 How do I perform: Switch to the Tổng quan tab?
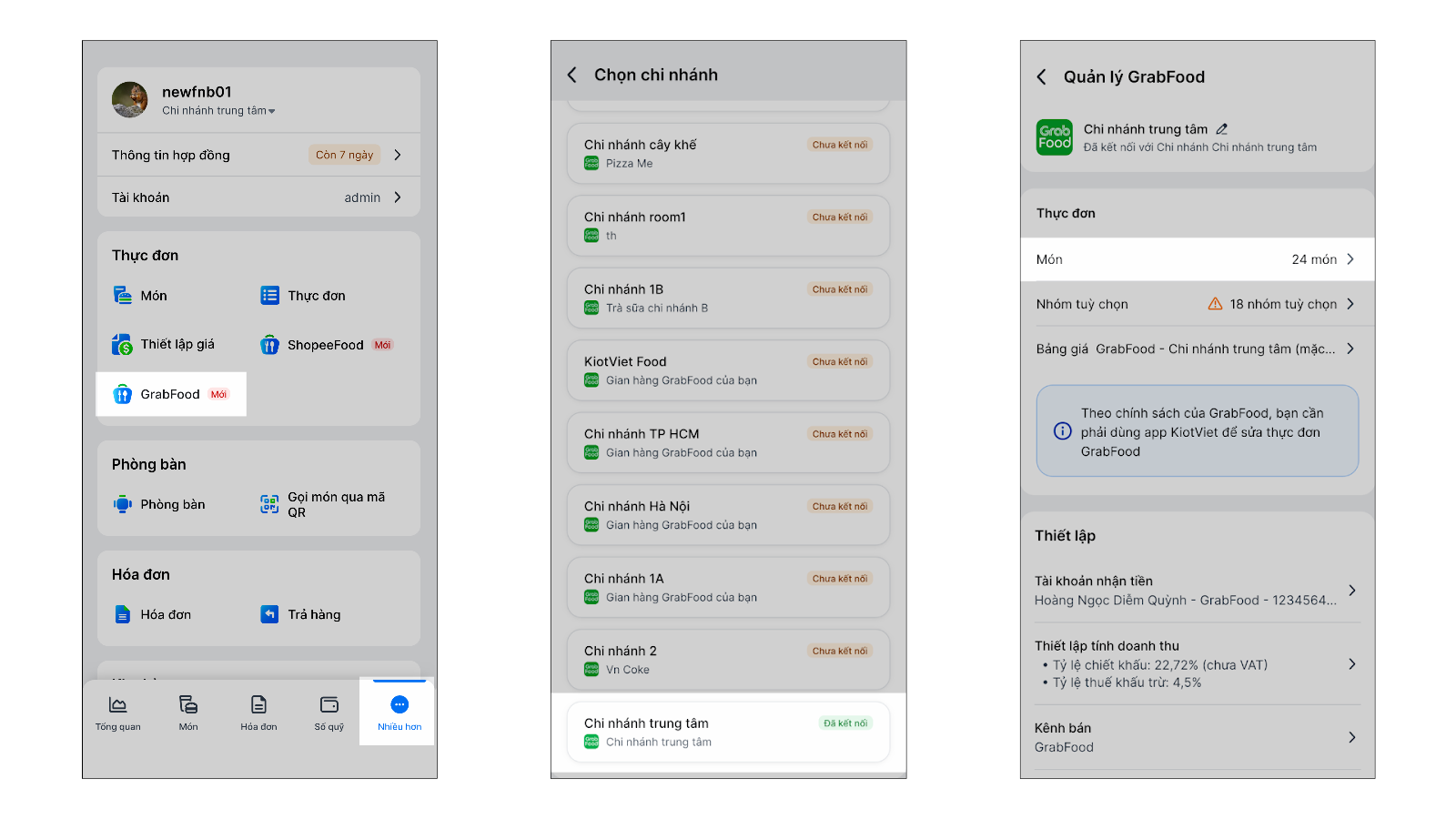click(x=118, y=712)
